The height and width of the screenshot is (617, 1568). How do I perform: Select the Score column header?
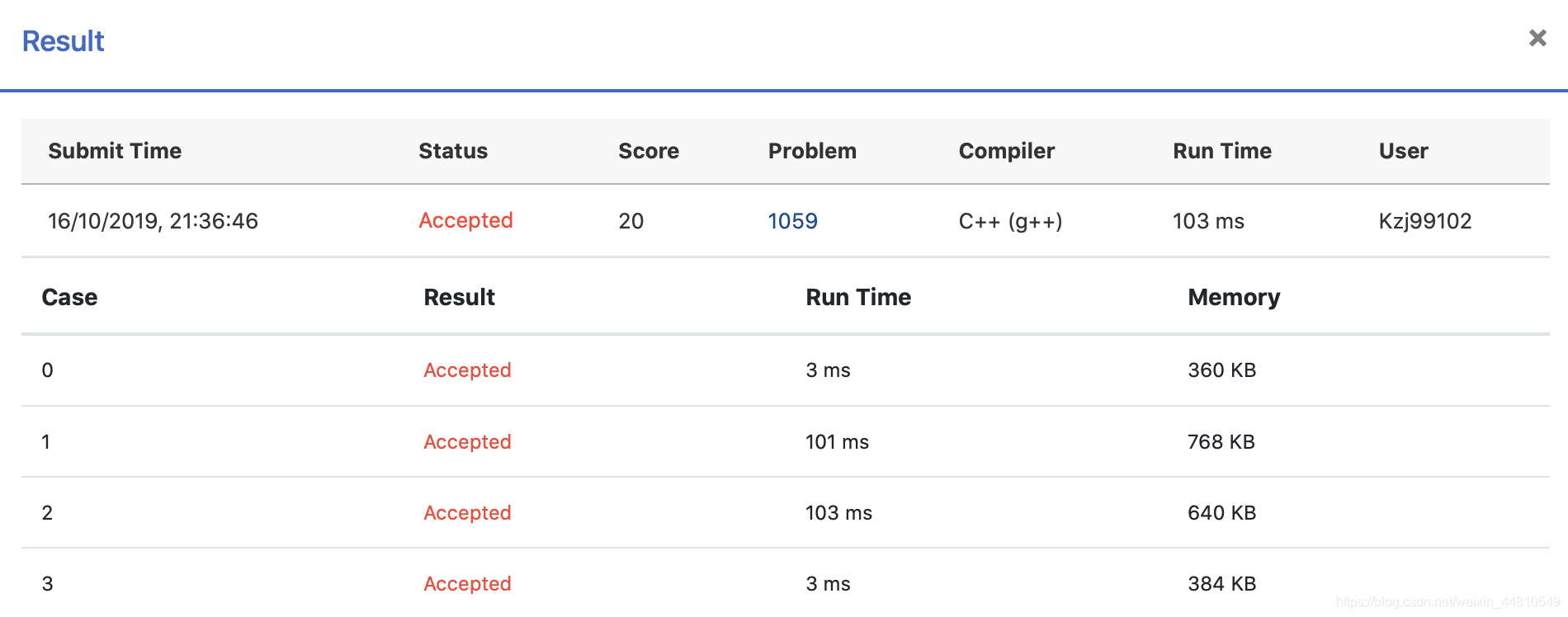[x=649, y=151]
